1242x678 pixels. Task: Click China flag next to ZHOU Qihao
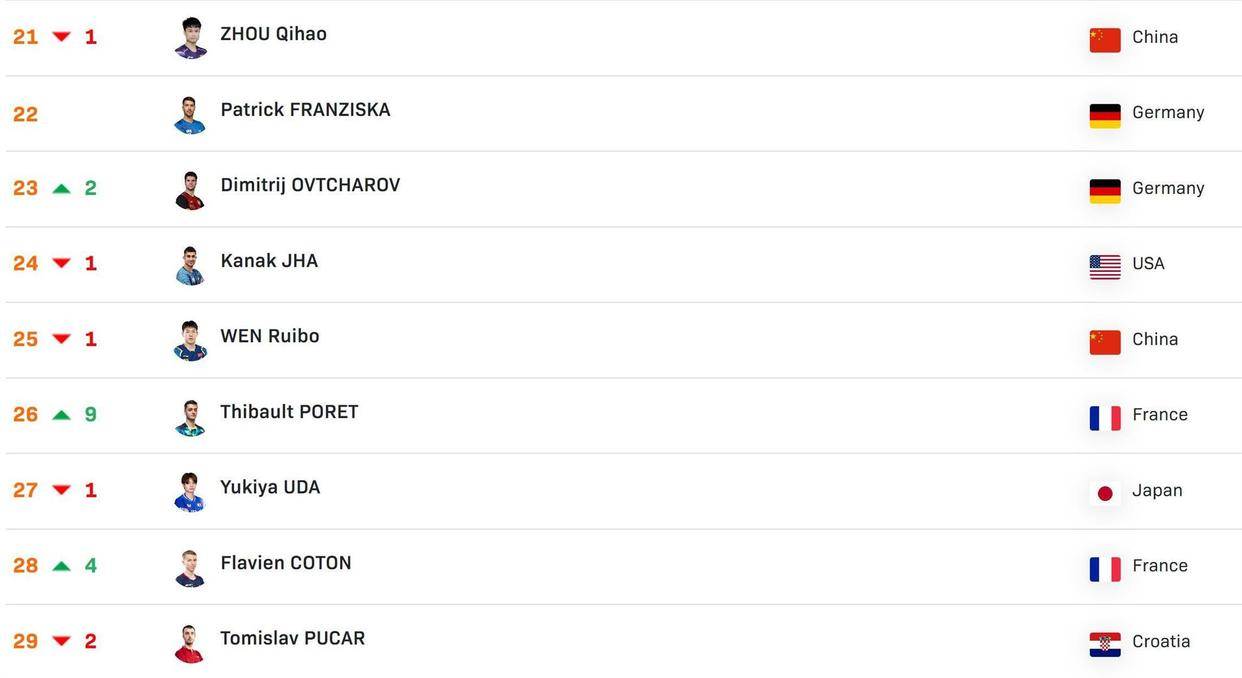point(1105,40)
